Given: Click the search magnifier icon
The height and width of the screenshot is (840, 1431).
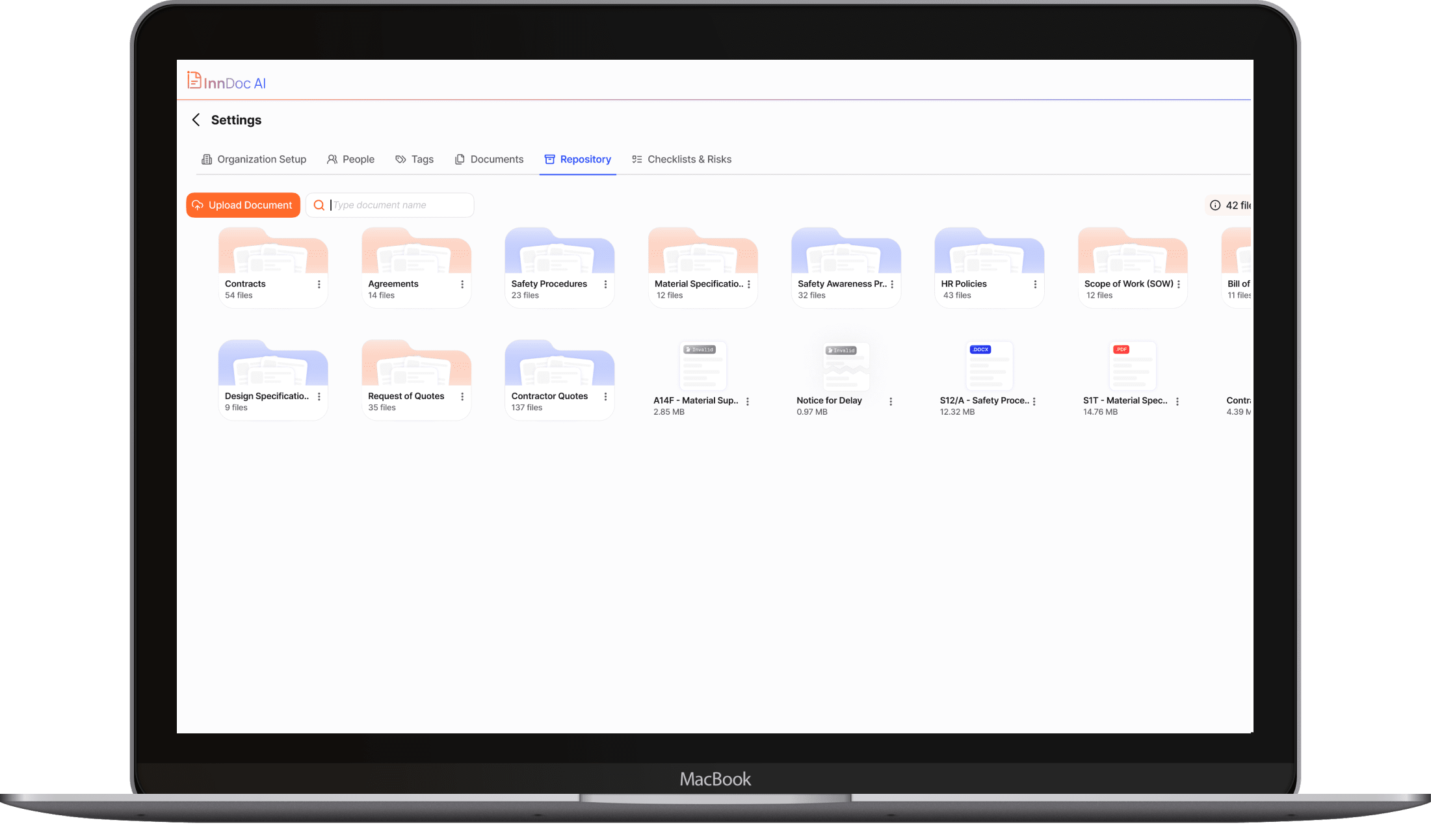Looking at the screenshot, I should click(x=319, y=205).
